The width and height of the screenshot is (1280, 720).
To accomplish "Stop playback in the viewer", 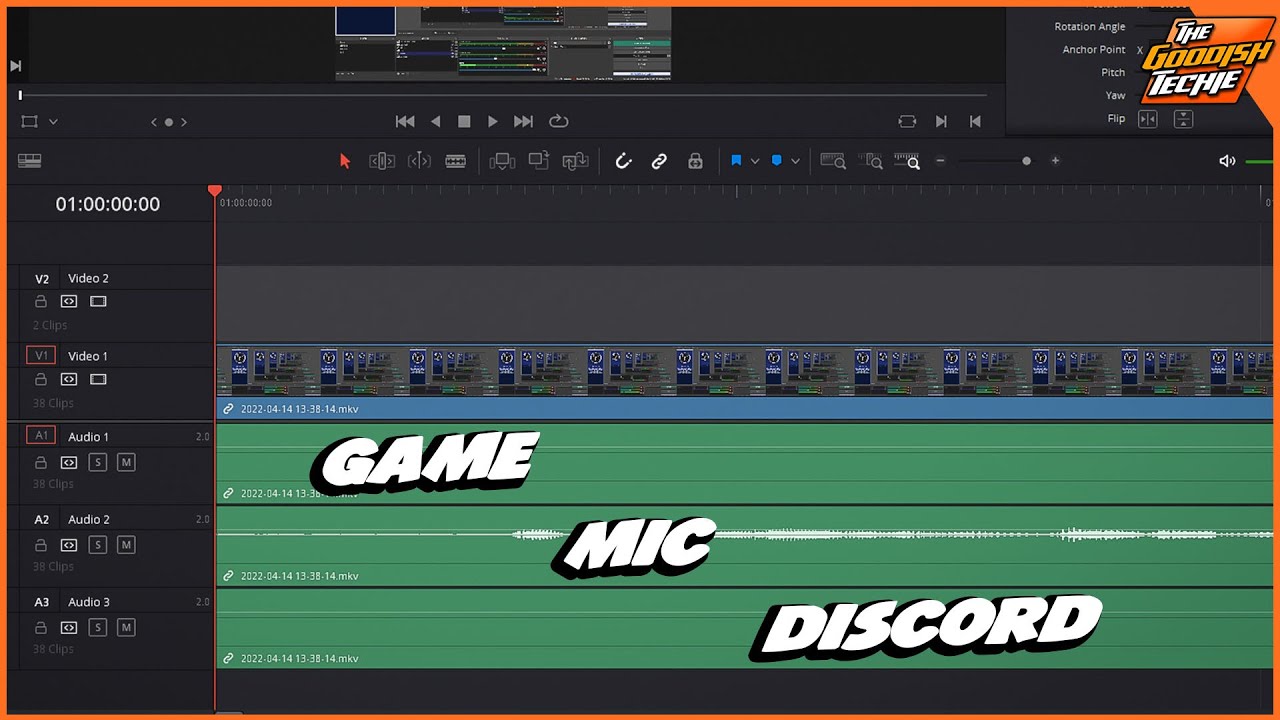I will [464, 121].
